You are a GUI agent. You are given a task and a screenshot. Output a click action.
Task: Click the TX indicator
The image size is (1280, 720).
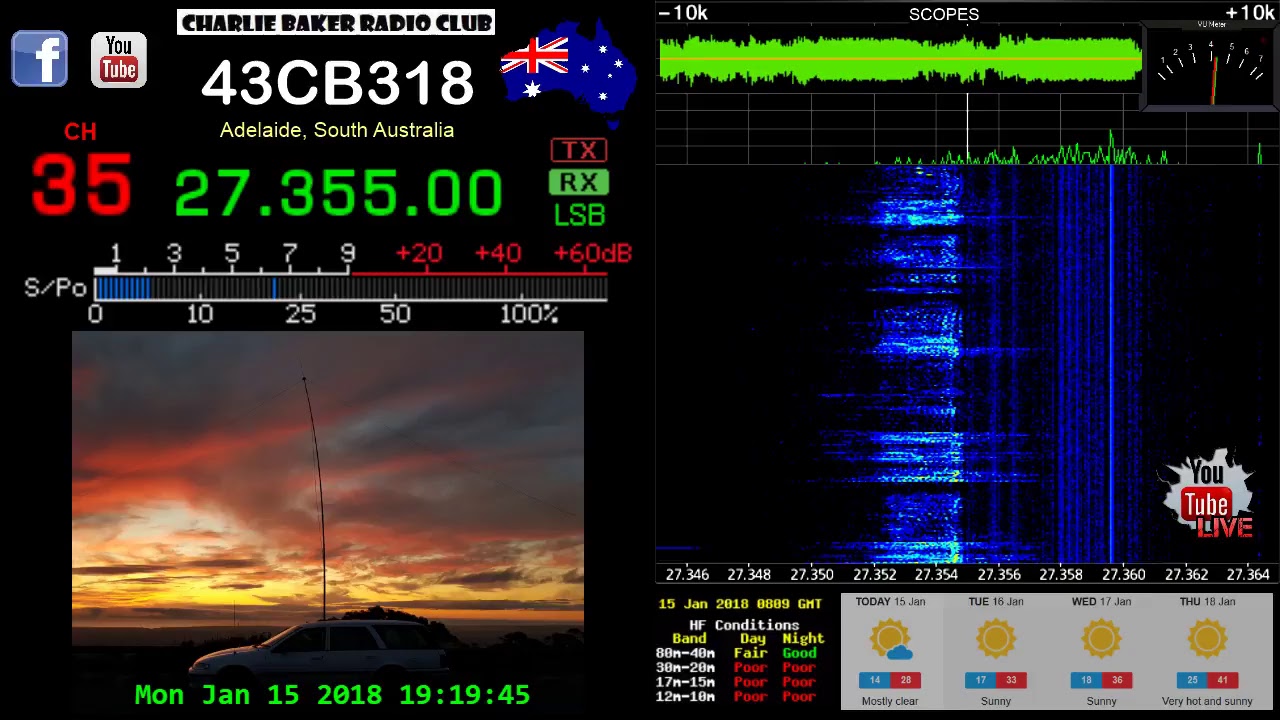click(579, 150)
